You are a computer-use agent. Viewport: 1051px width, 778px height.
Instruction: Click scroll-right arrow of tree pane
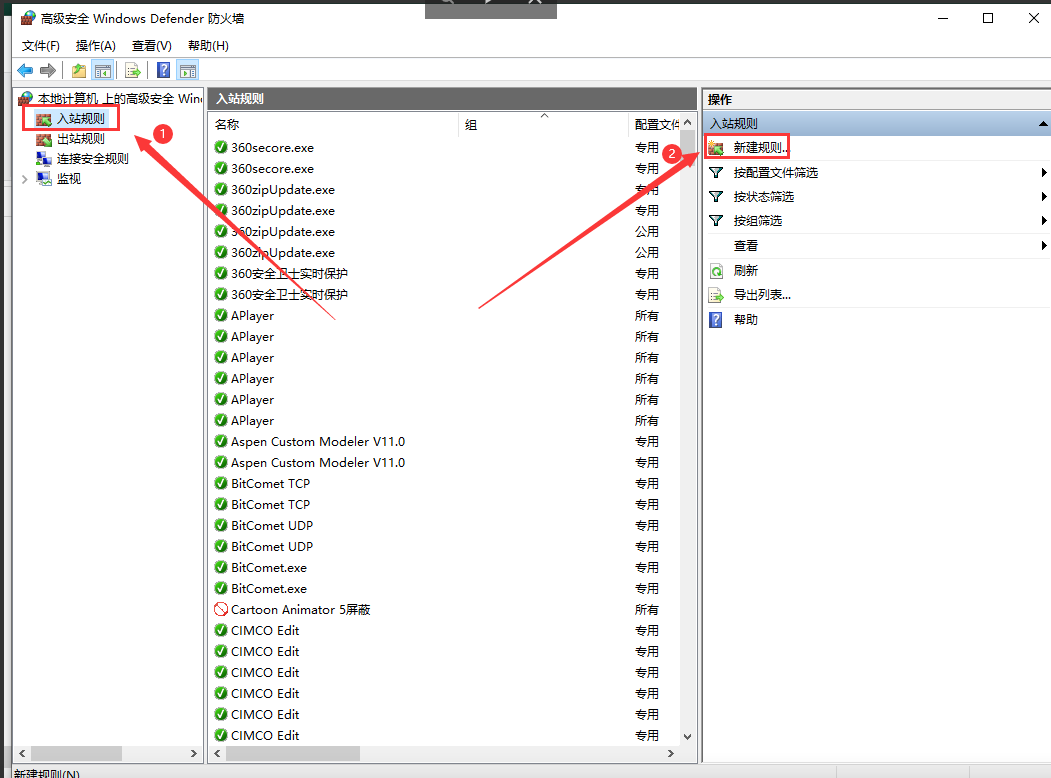coord(194,753)
